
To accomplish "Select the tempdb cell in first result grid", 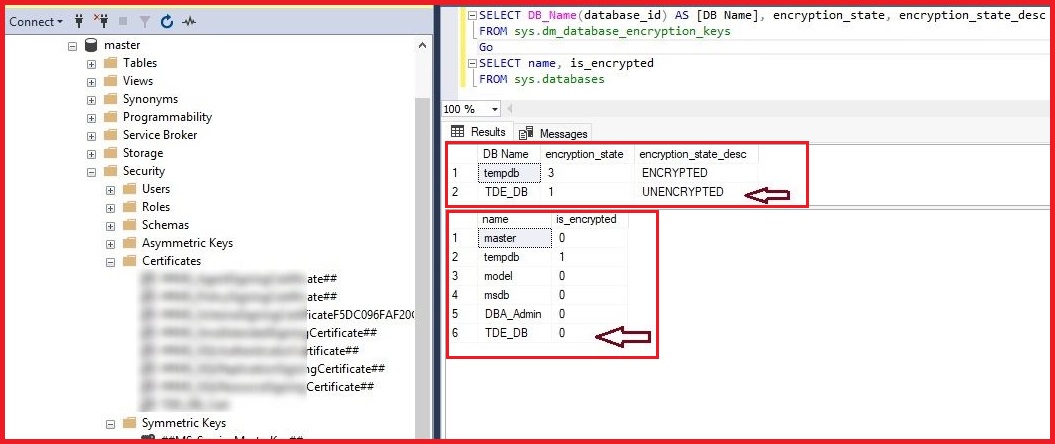I will click(x=509, y=173).
